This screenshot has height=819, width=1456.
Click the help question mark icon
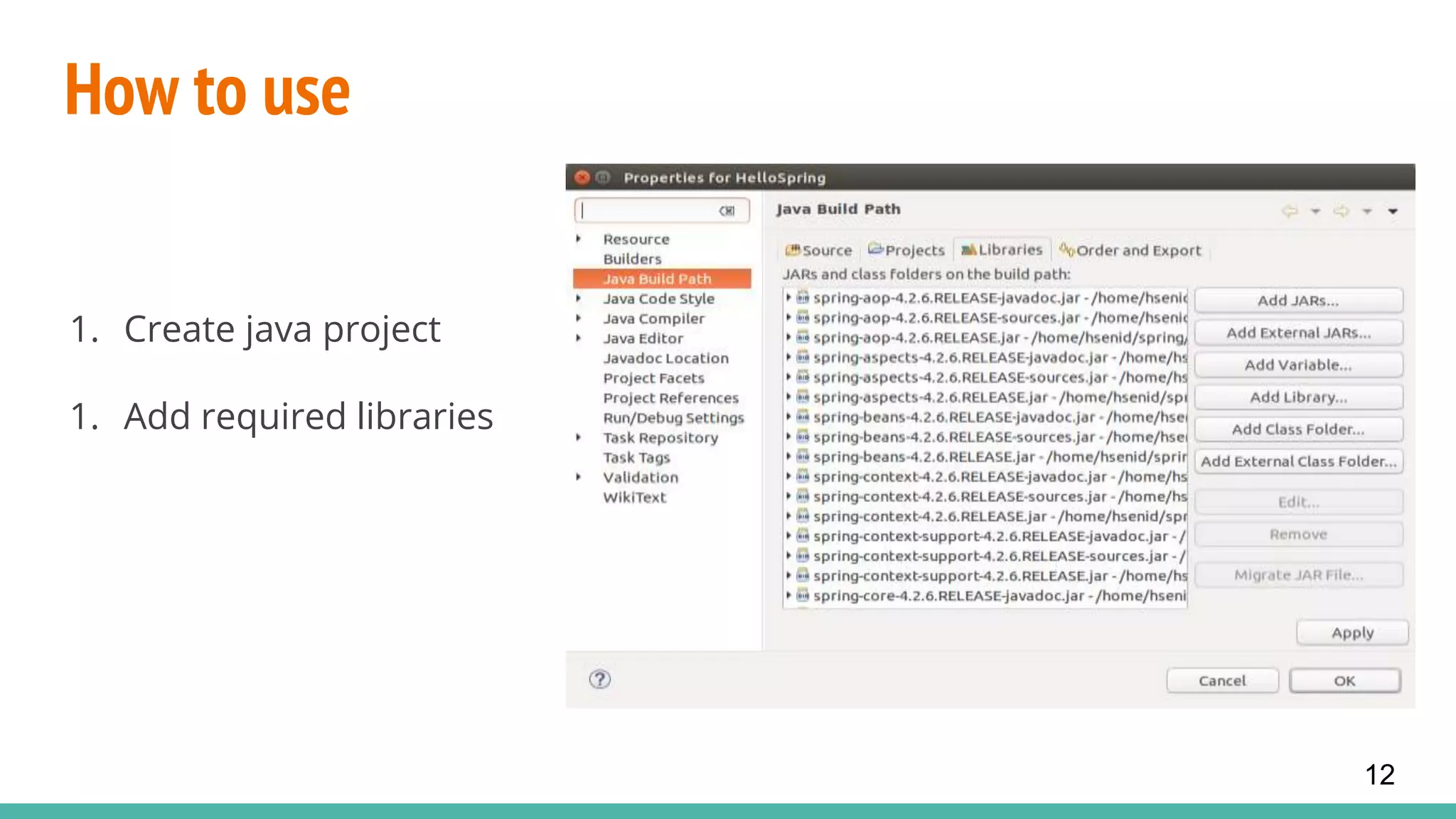tap(599, 680)
